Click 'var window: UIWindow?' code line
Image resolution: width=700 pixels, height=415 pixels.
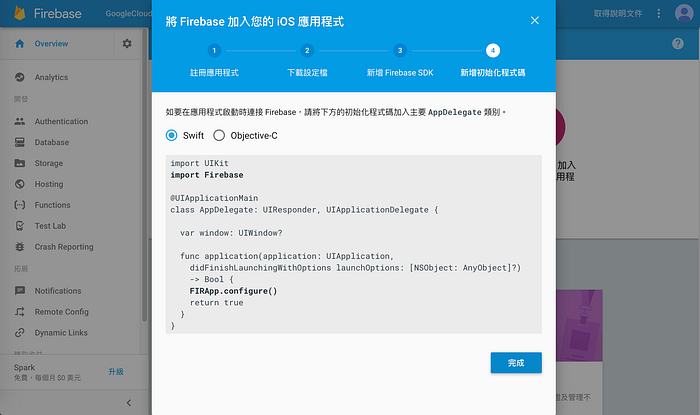tap(231, 233)
